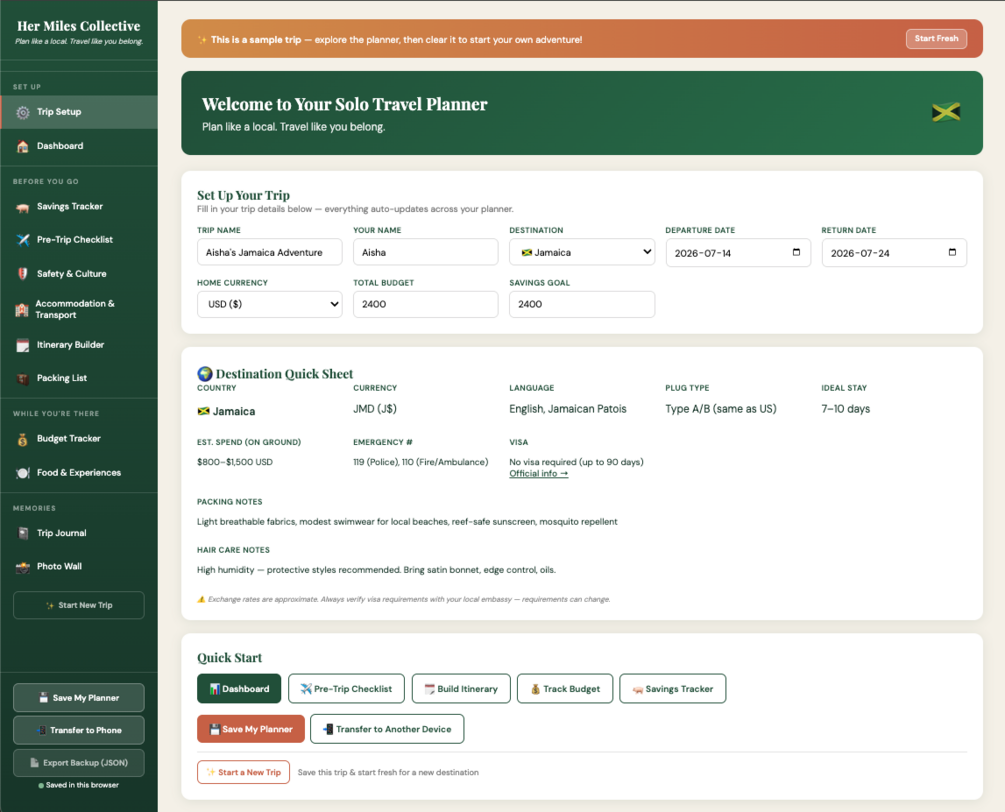Click Pre-Trip Checklist quick start button
The width and height of the screenshot is (1005, 812).
point(346,688)
